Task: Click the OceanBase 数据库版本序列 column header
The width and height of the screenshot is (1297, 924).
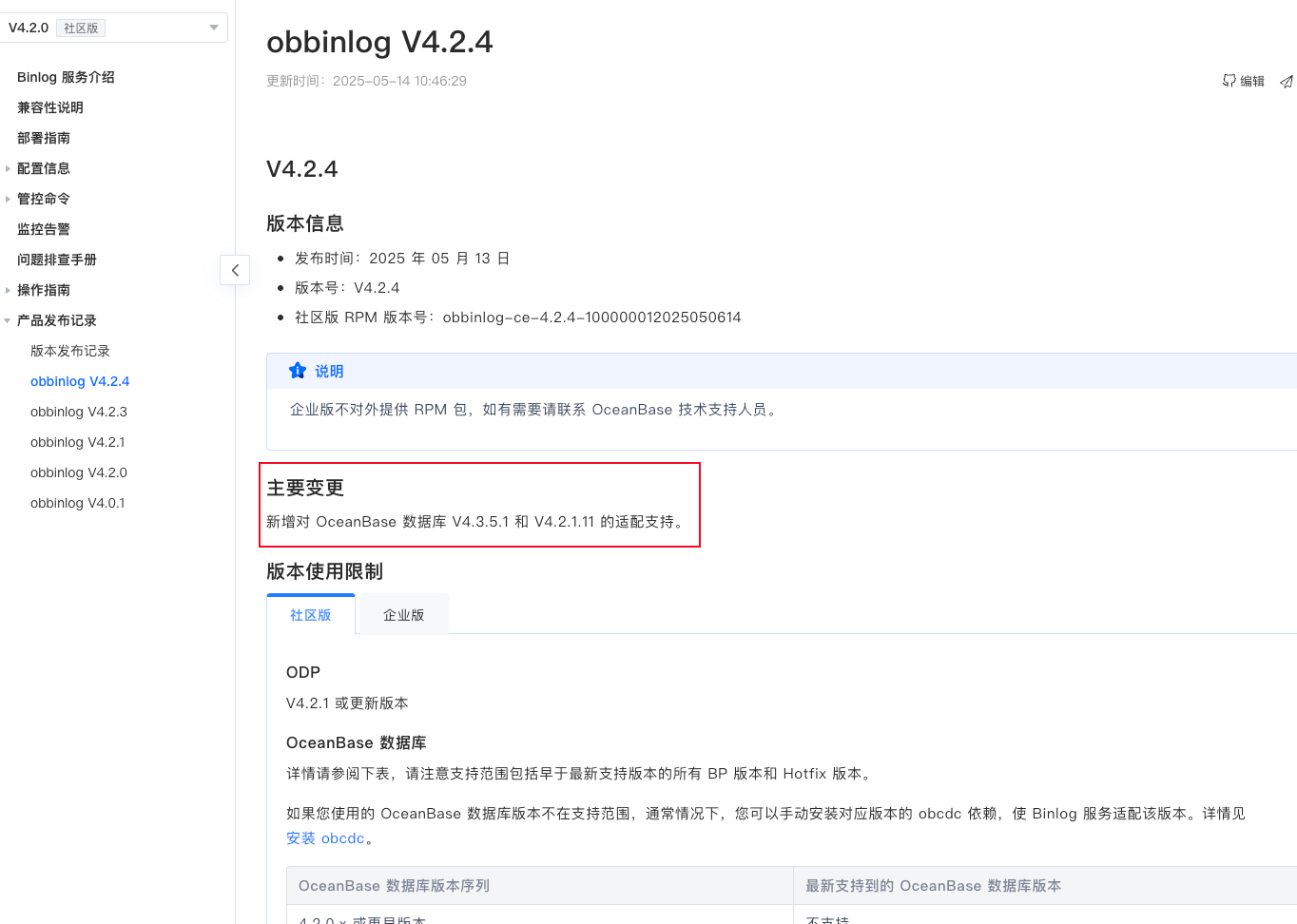Action: pos(394,886)
